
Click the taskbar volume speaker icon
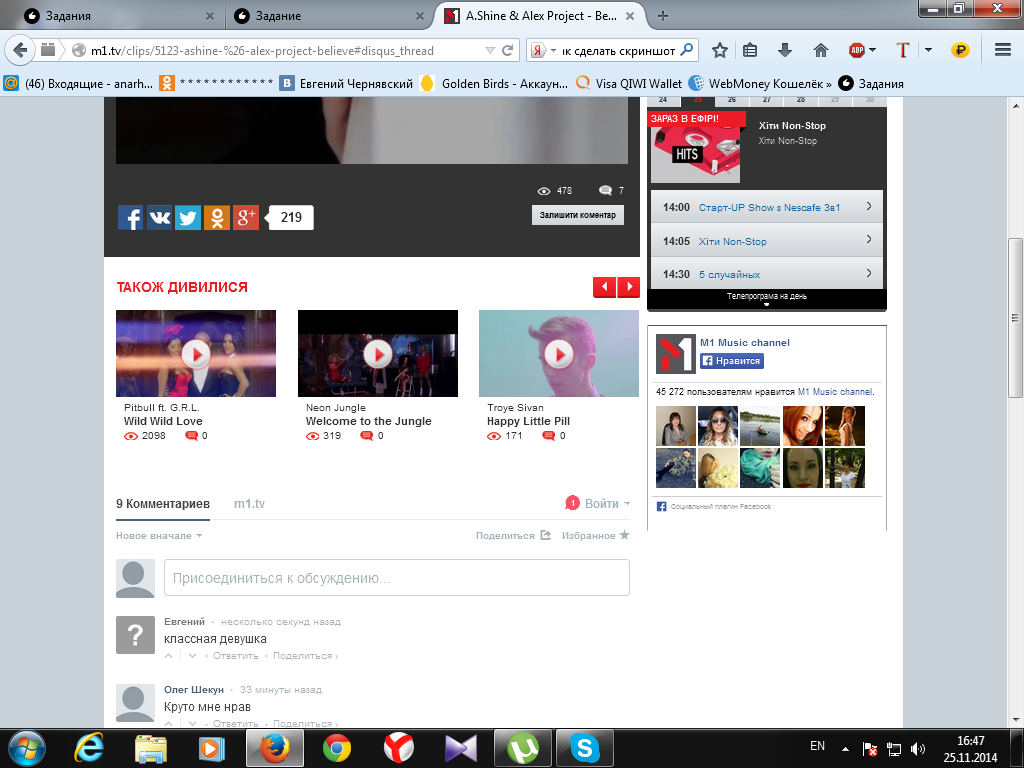[918, 749]
